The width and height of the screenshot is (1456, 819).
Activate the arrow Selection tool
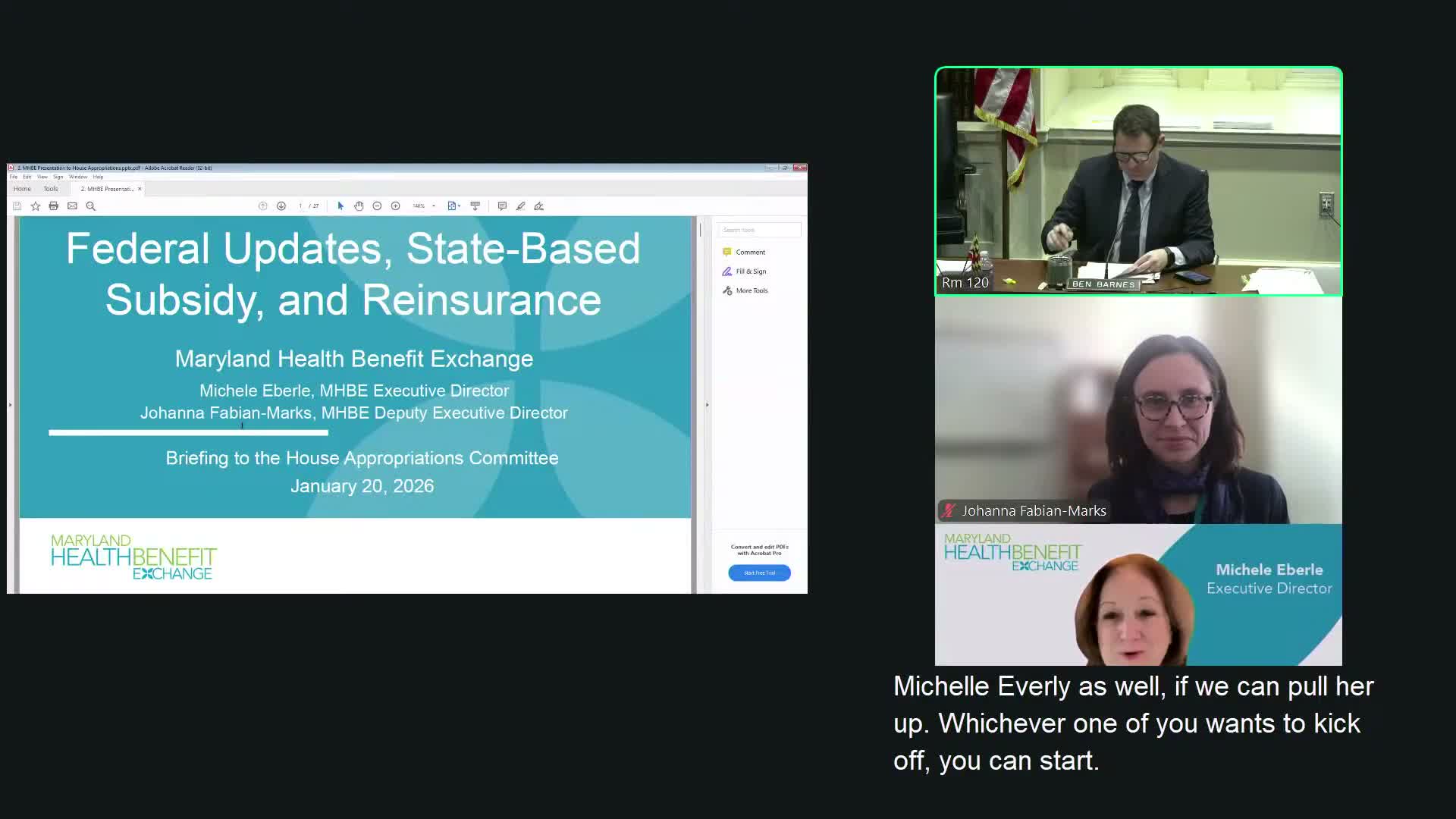coord(340,206)
